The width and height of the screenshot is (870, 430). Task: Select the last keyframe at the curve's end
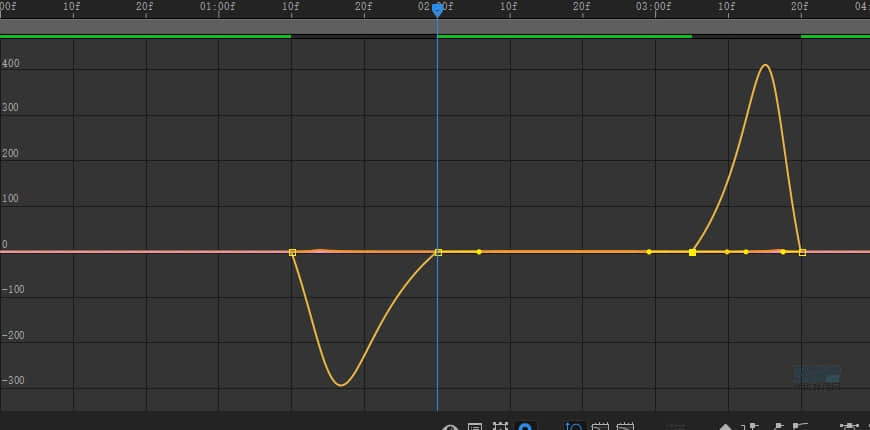coord(802,252)
